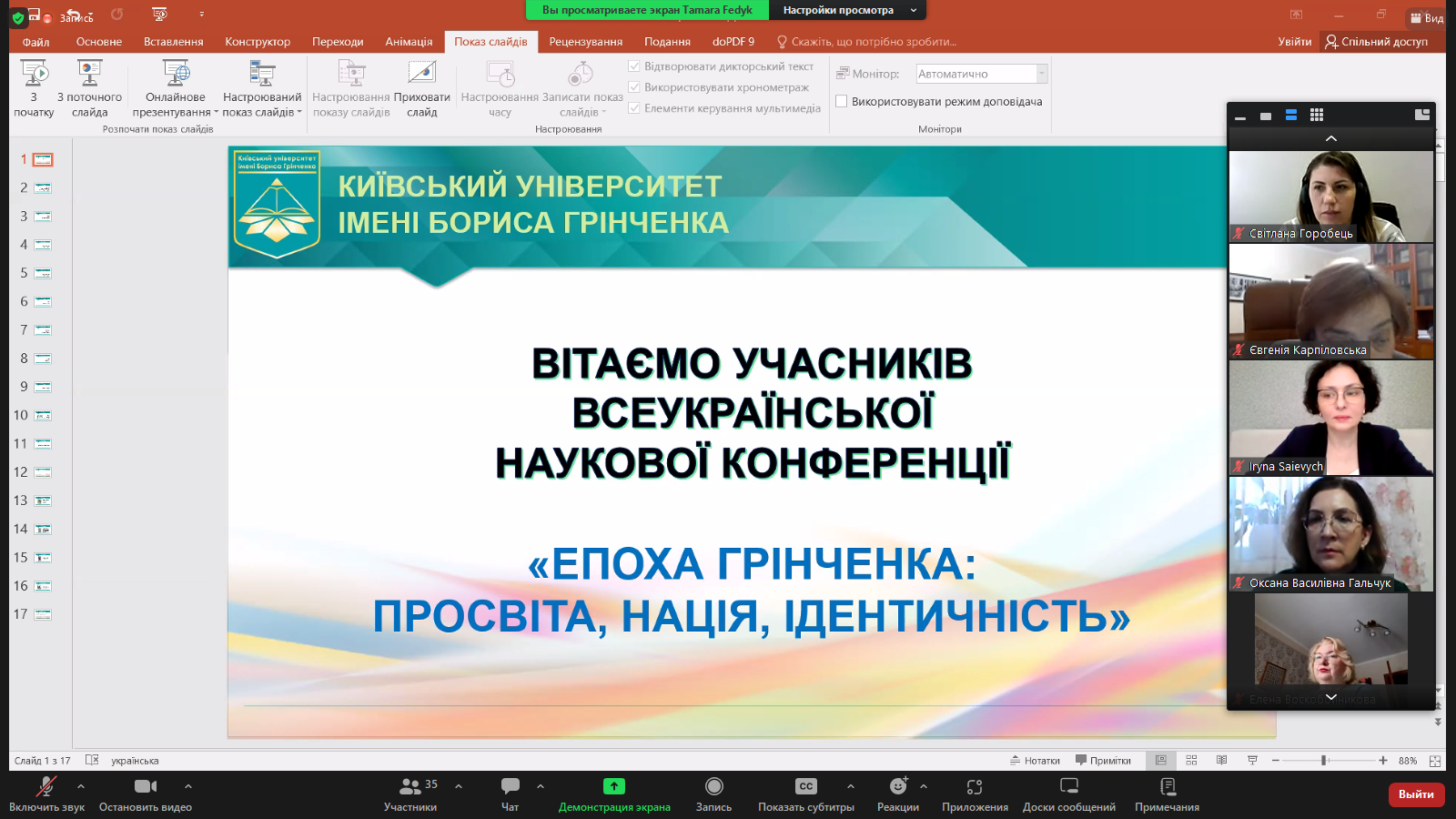1456x819 pixels.
Task: Select slide 8 thumbnail in panel
Action: 43,359
